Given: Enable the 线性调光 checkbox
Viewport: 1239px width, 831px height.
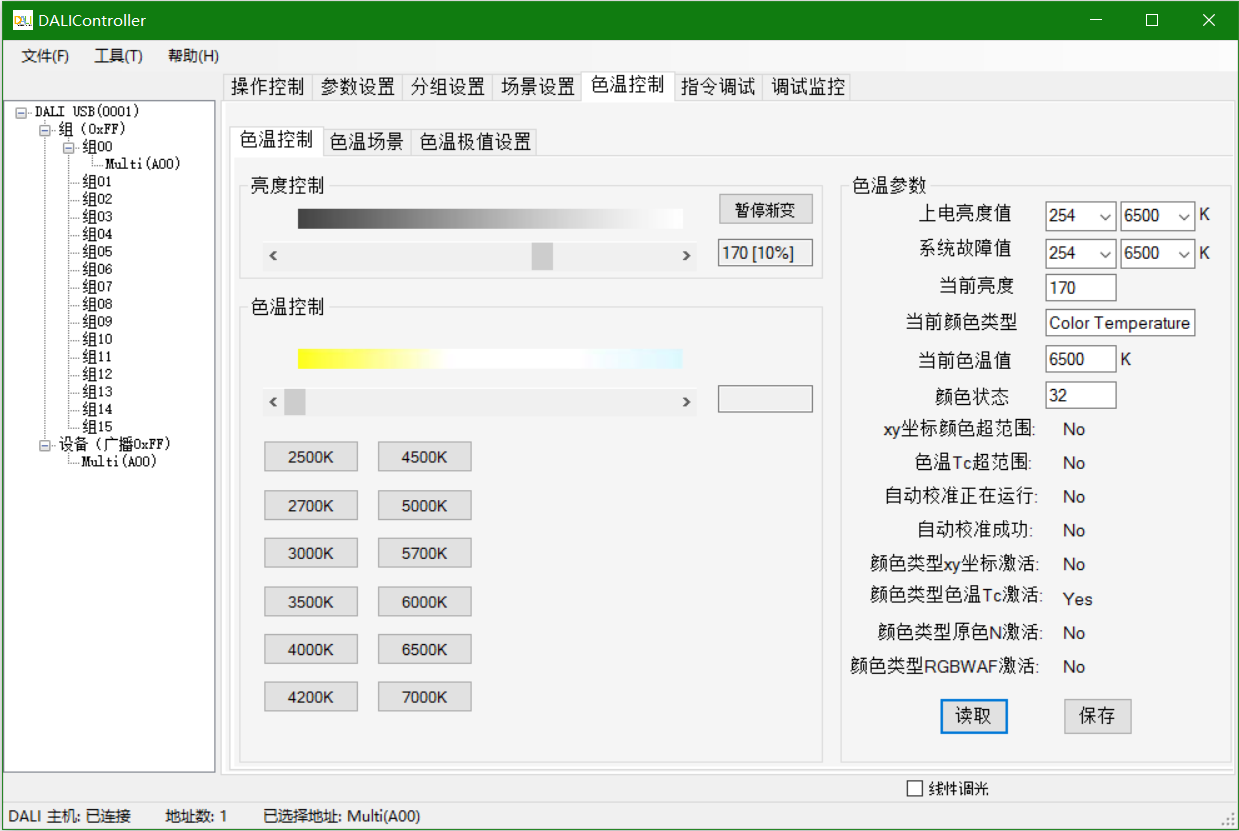Looking at the screenshot, I should (x=914, y=788).
